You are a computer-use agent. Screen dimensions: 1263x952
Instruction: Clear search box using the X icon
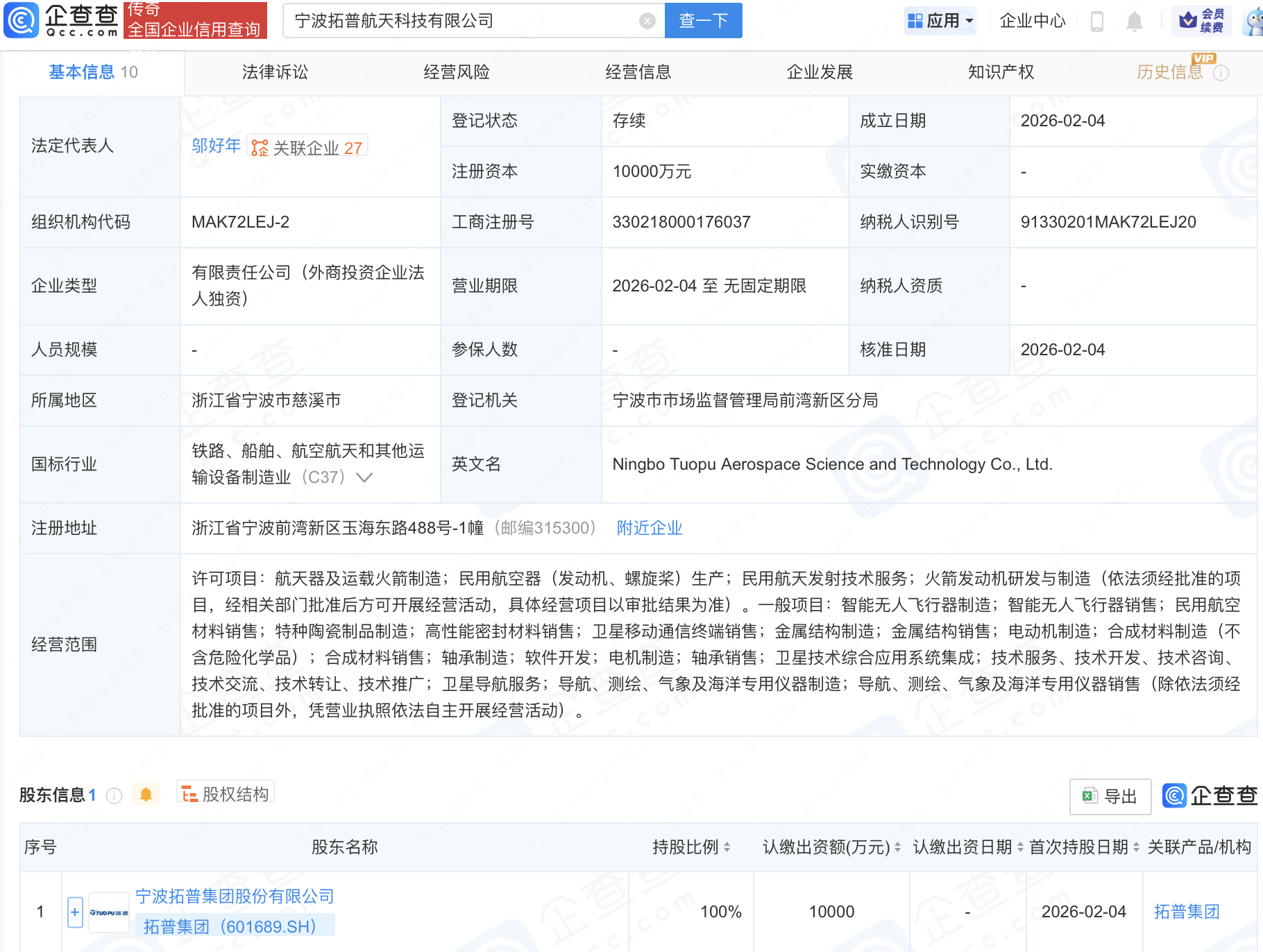click(x=648, y=20)
